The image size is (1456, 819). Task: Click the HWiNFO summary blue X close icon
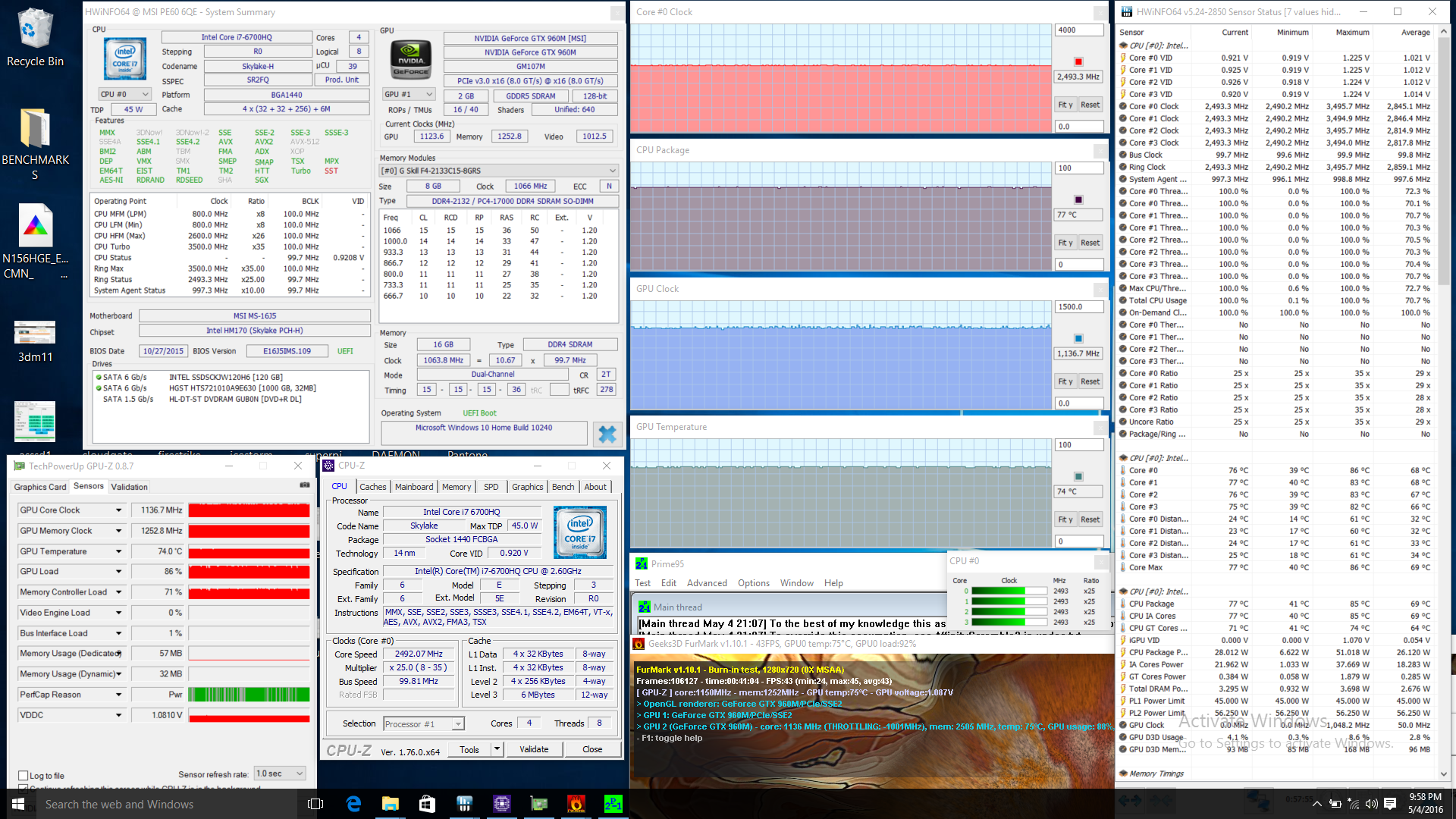coord(607,434)
